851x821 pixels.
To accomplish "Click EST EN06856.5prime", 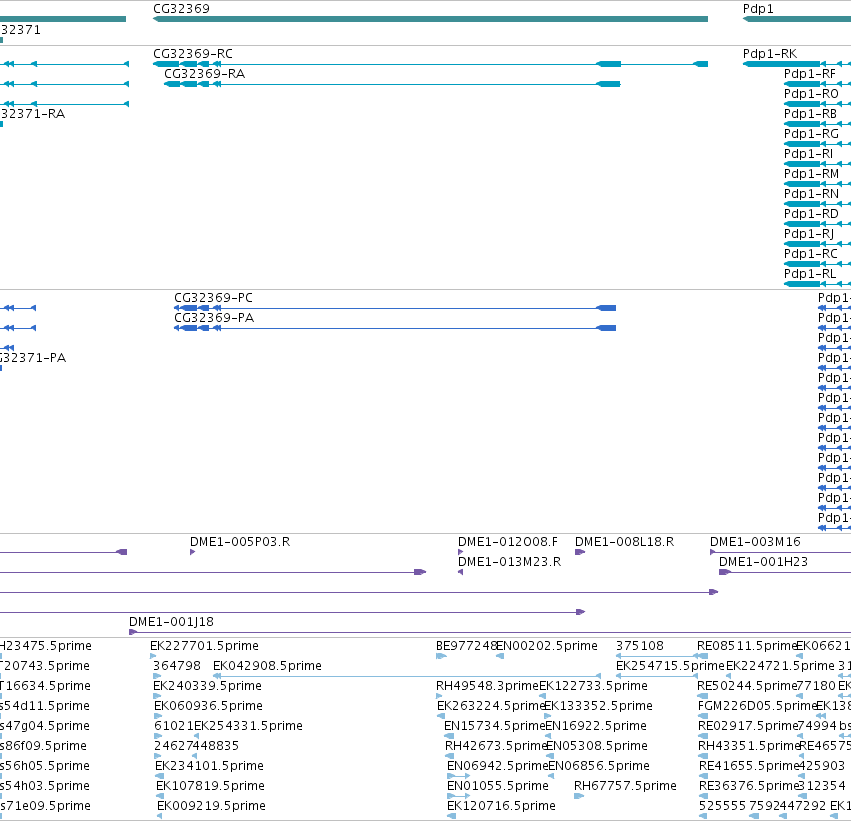I will click(x=599, y=766).
